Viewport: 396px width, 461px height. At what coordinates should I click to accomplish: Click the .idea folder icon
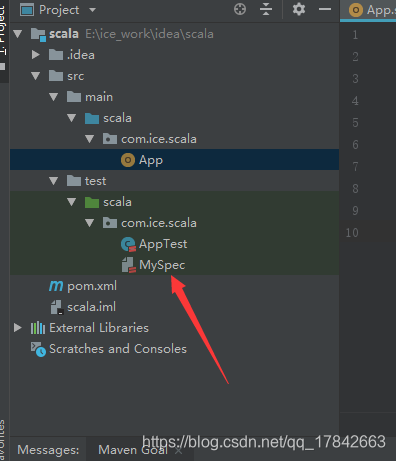tap(56, 55)
